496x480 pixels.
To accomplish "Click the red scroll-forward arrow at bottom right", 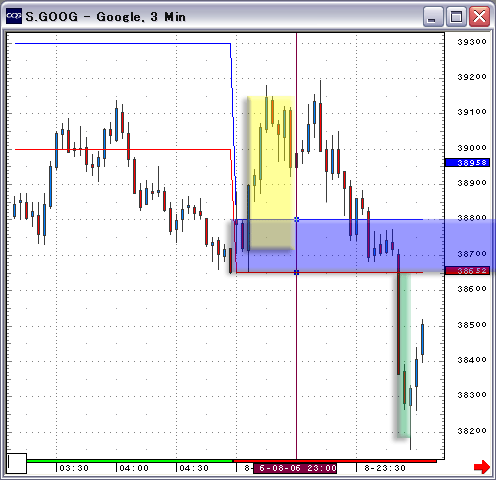I will click(x=482, y=466).
